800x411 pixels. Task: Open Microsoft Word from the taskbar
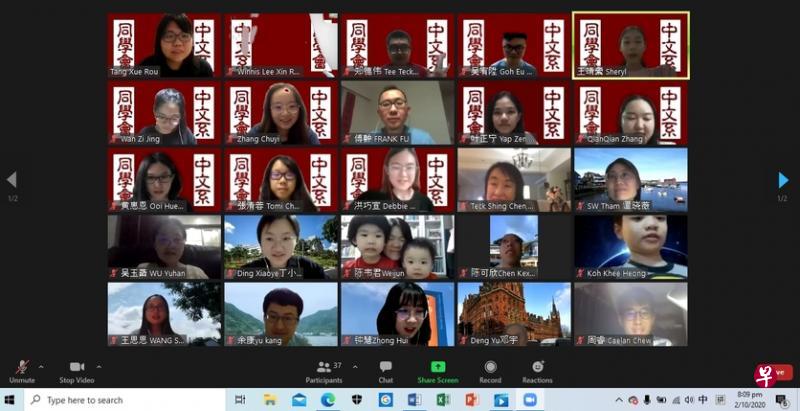[414, 400]
